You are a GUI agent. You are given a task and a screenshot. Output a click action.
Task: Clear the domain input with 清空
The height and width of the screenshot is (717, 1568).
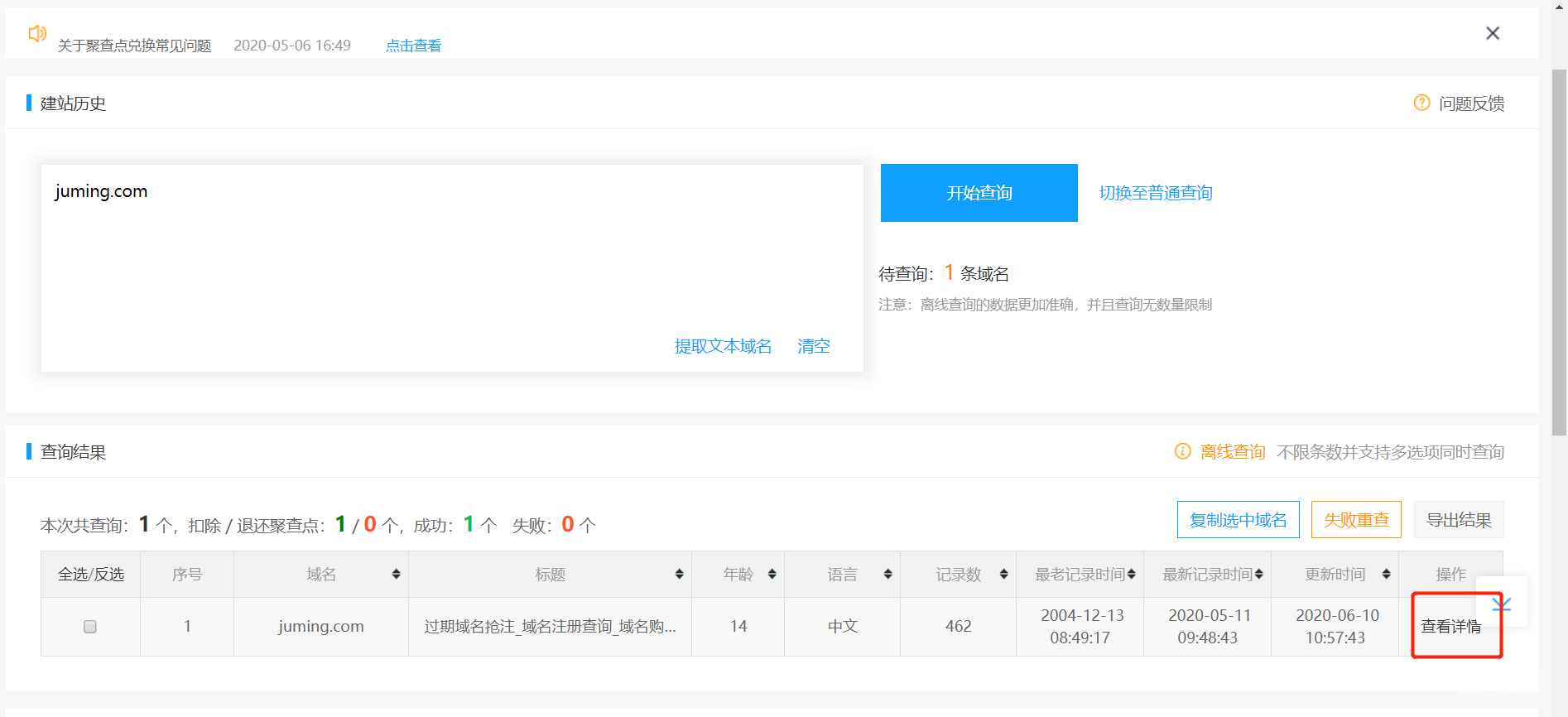[x=813, y=346]
